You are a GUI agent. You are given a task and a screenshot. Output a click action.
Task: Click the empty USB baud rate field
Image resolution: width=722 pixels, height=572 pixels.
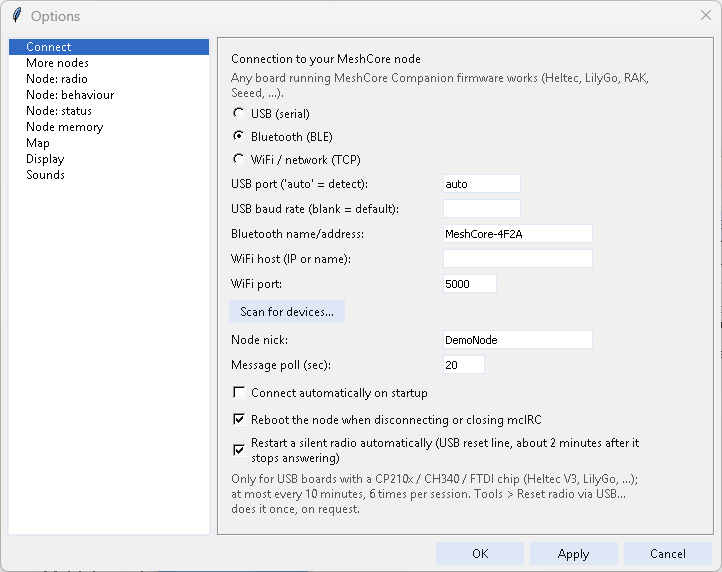pyautogui.click(x=482, y=209)
